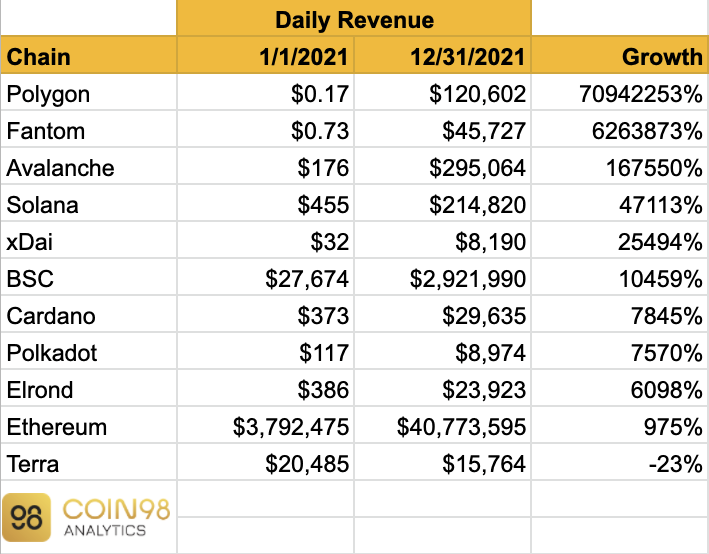The image size is (709, 554).
Task: Select the $176 Avalanche cell
Action: pyautogui.click(x=265, y=166)
